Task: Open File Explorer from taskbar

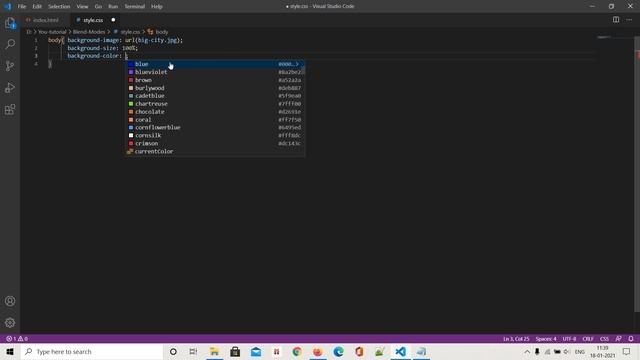Action: [214, 351]
